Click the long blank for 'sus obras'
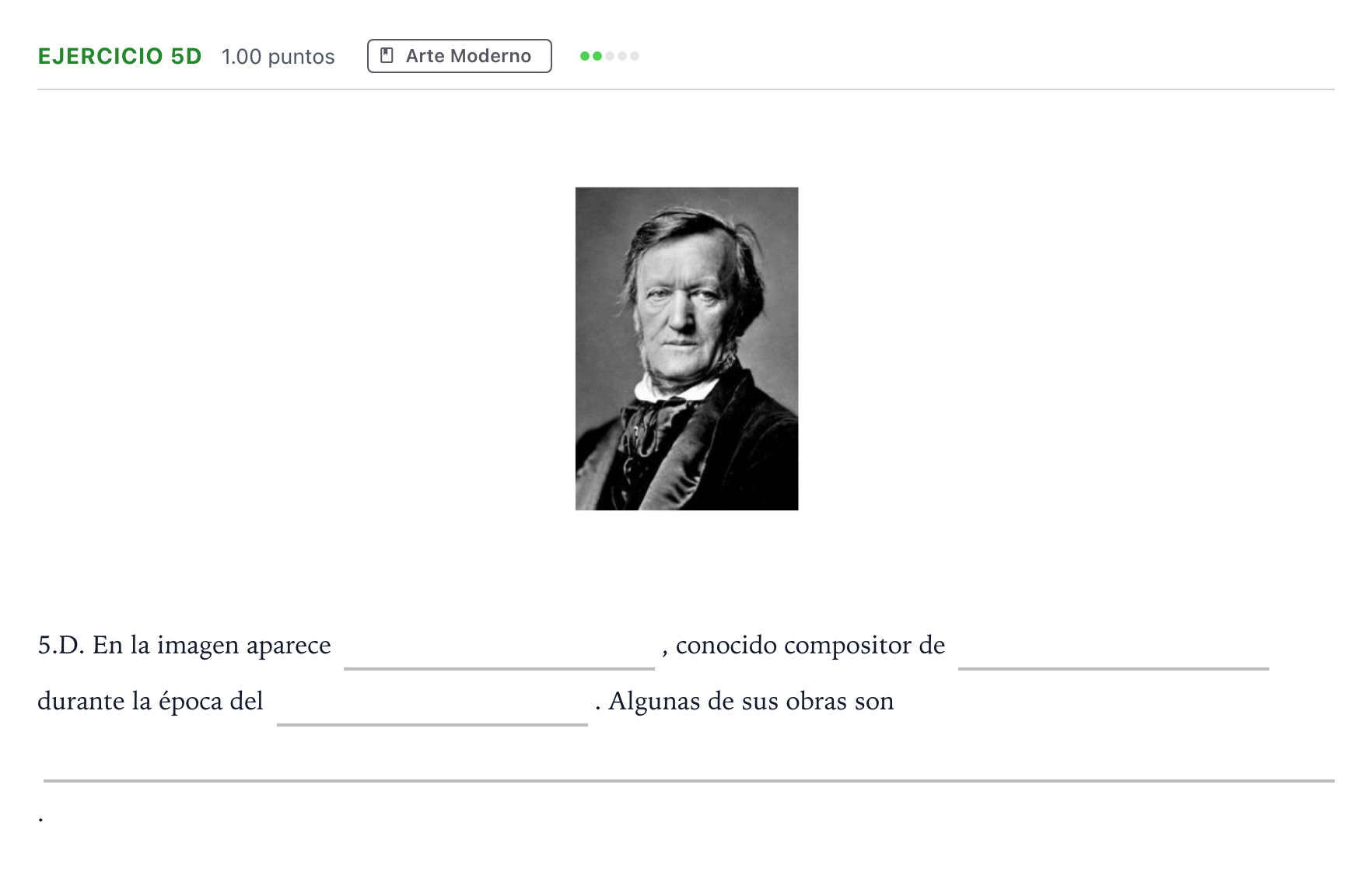This screenshot has height=879, width=1372. tap(689, 761)
